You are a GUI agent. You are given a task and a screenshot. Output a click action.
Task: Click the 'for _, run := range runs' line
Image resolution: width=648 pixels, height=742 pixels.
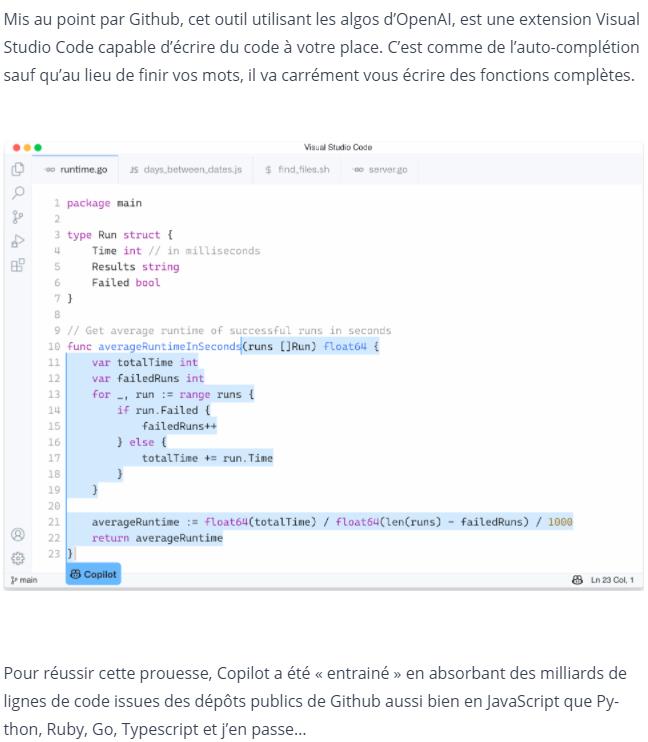(173, 394)
